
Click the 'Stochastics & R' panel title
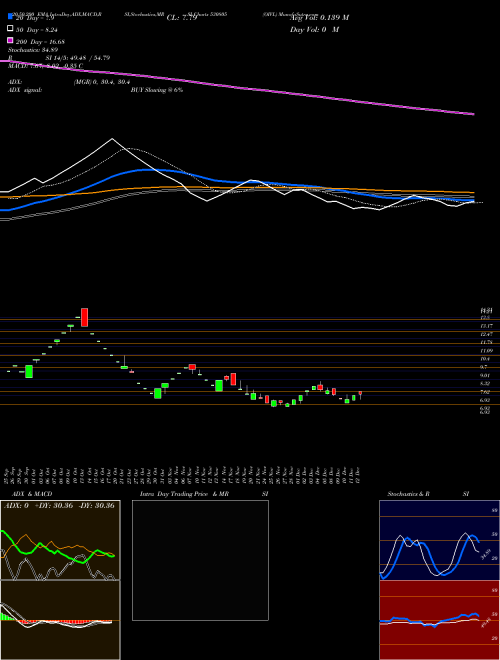pos(408,494)
